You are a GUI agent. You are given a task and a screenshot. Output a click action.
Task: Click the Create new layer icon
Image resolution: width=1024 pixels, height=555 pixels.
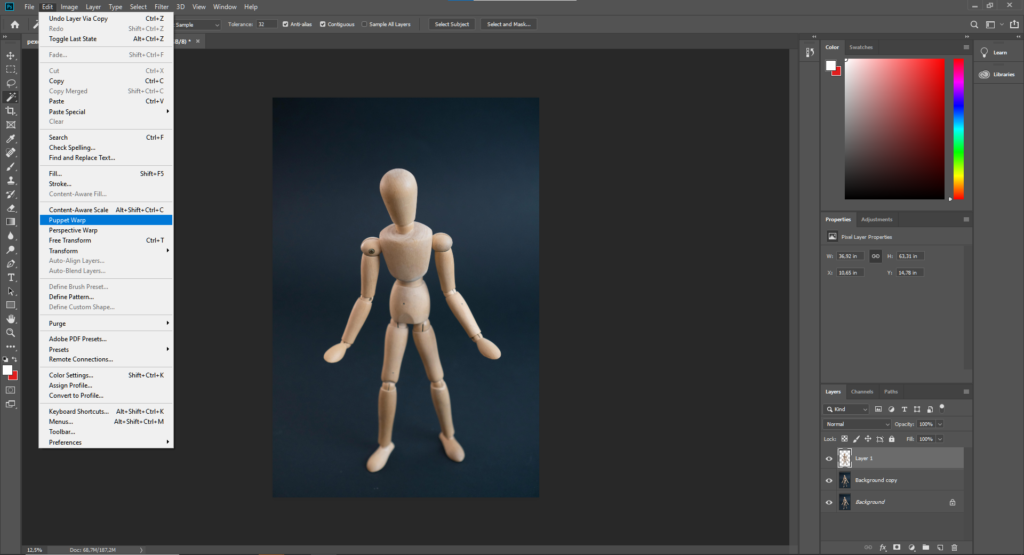point(940,547)
